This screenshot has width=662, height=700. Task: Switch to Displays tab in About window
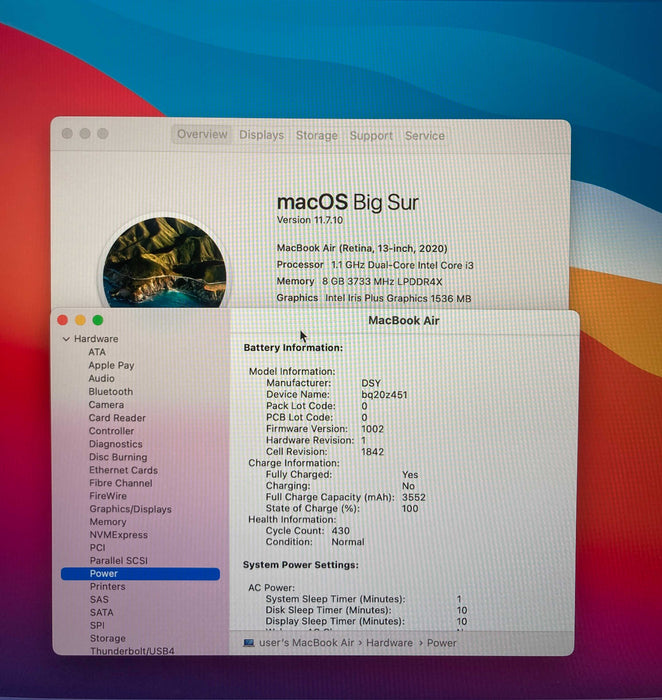262,135
